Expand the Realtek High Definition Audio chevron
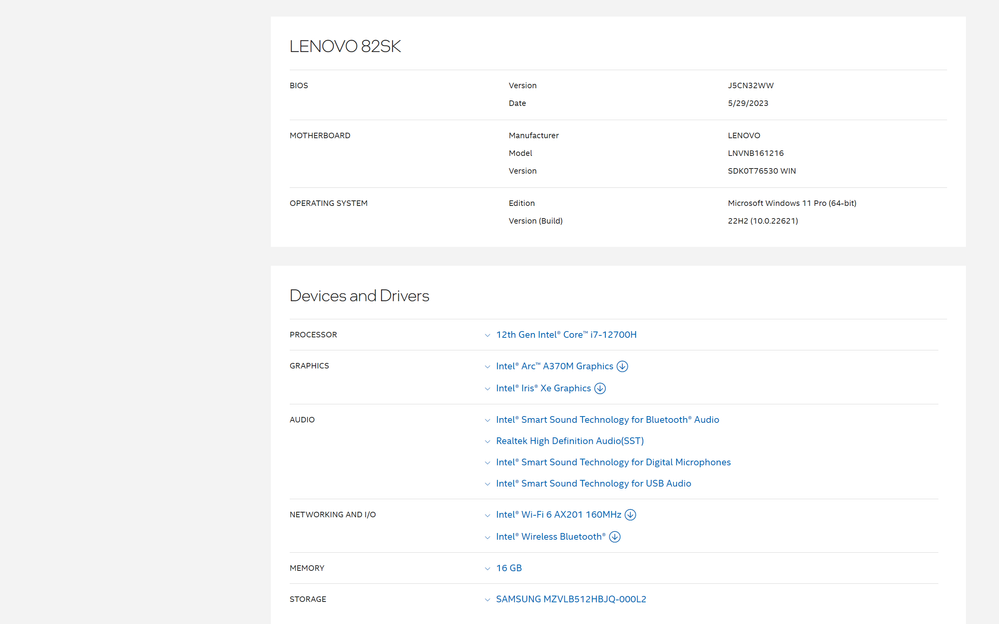This screenshot has height=624, width=999. (487, 441)
